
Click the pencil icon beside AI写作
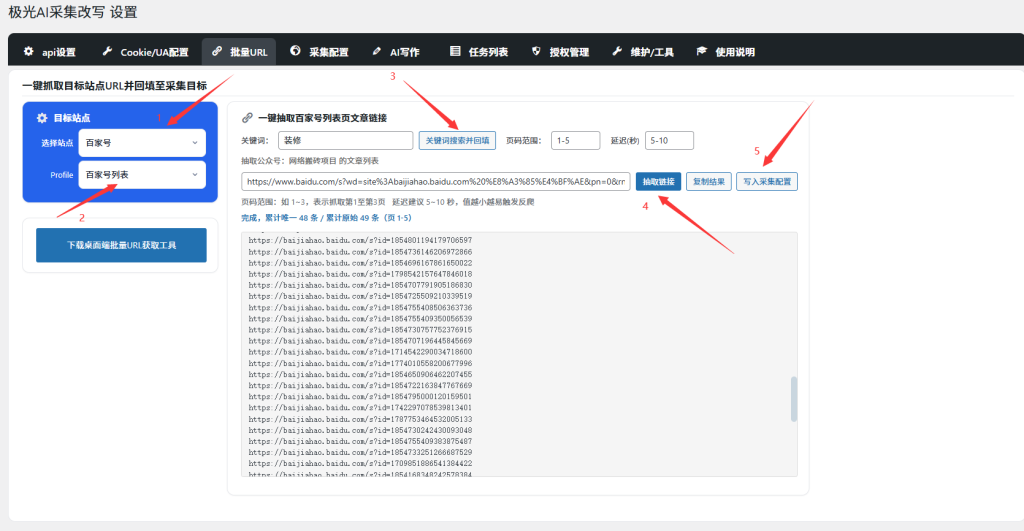coord(377,51)
